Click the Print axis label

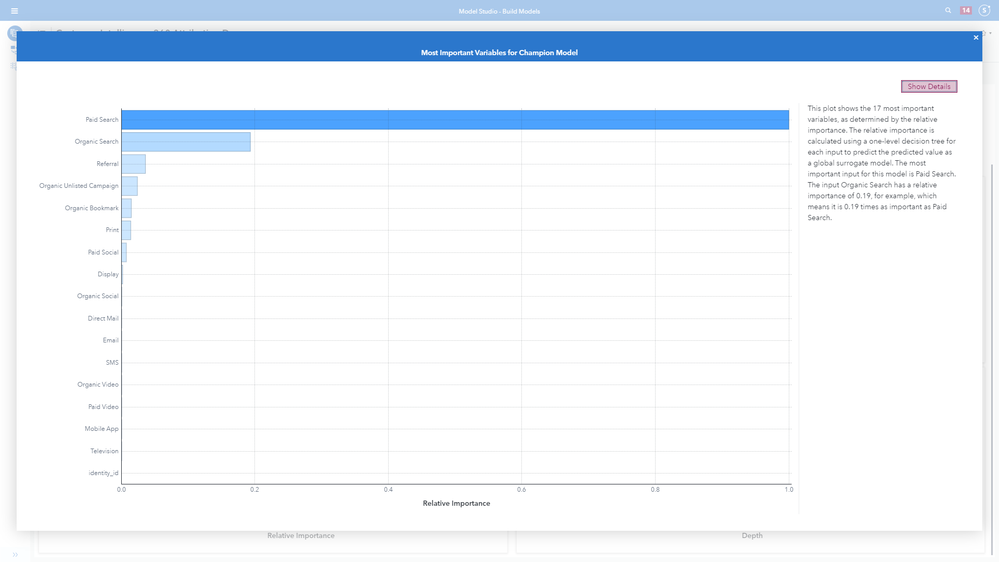pyautogui.click(x=112, y=230)
